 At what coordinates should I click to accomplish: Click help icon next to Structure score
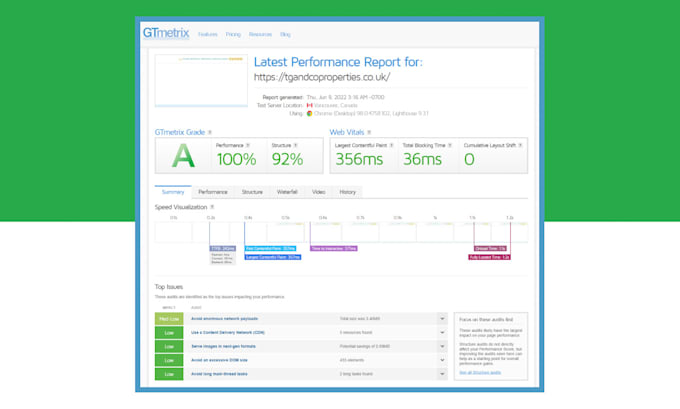coord(295,145)
